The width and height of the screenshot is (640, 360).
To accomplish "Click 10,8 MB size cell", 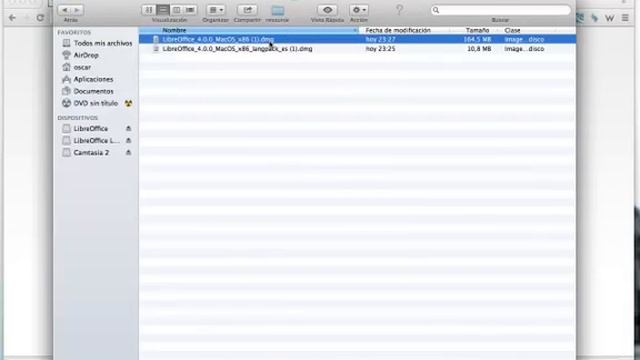I will [479, 49].
